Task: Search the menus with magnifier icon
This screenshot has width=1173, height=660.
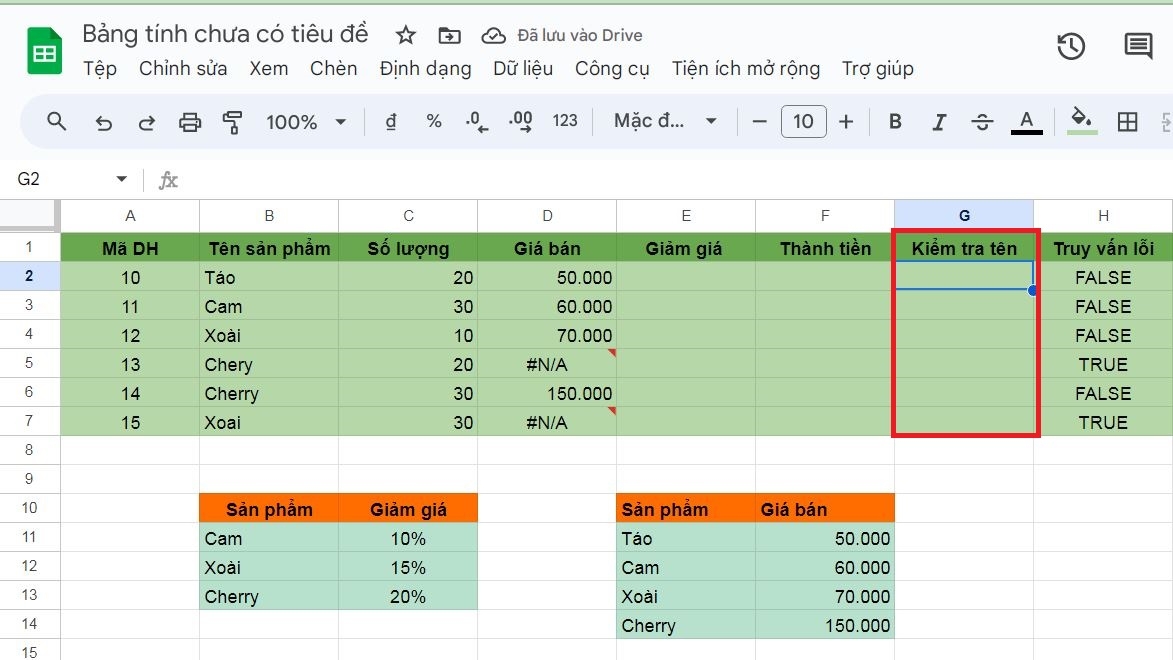Action: 56,121
